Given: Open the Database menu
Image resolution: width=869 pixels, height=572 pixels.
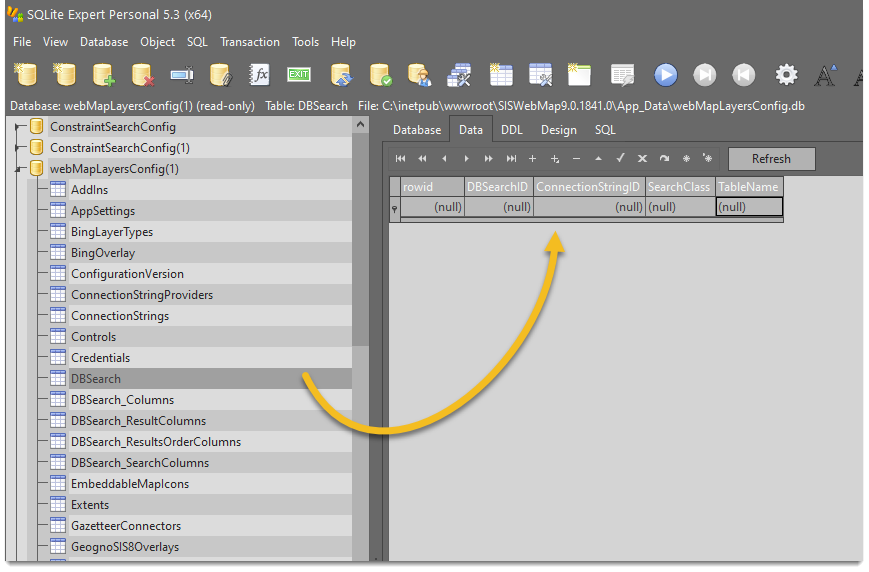Looking at the screenshot, I should click(x=104, y=42).
